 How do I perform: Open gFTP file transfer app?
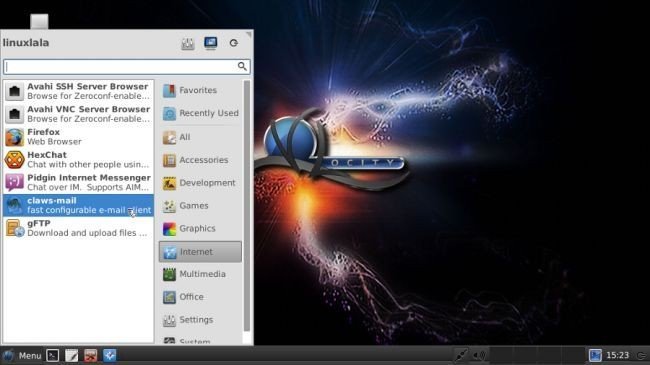click(78, 228)
